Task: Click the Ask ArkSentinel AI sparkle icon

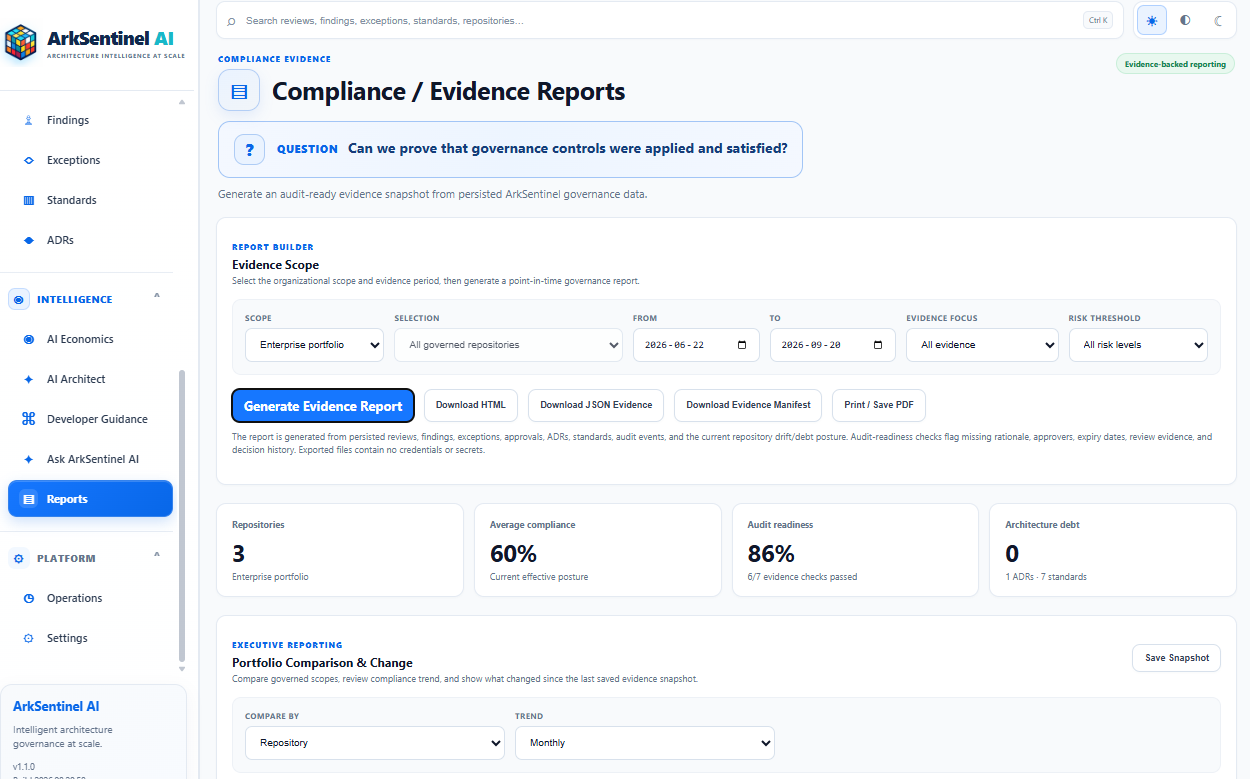Action: point(28,459)
